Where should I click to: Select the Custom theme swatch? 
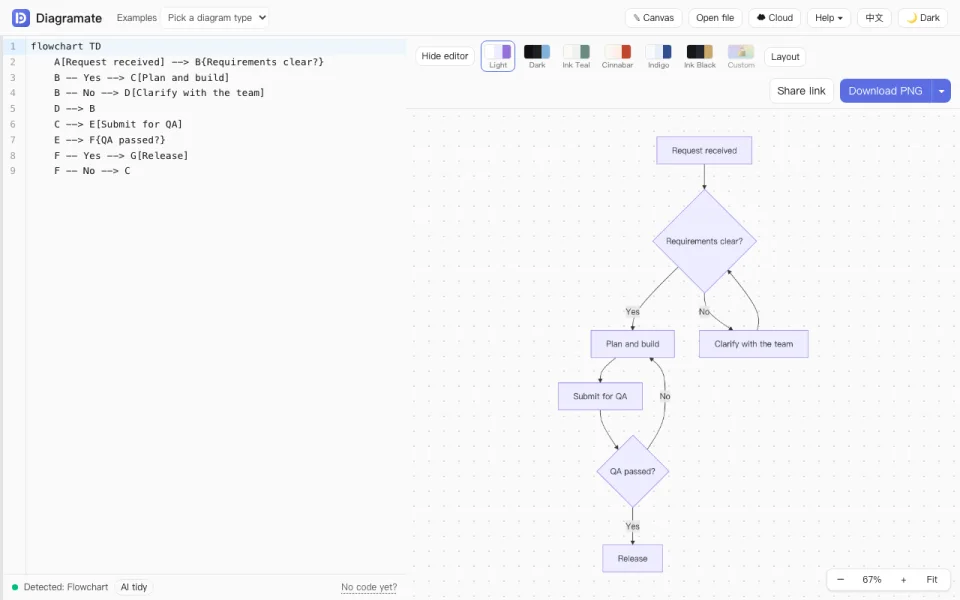(741, 56)
